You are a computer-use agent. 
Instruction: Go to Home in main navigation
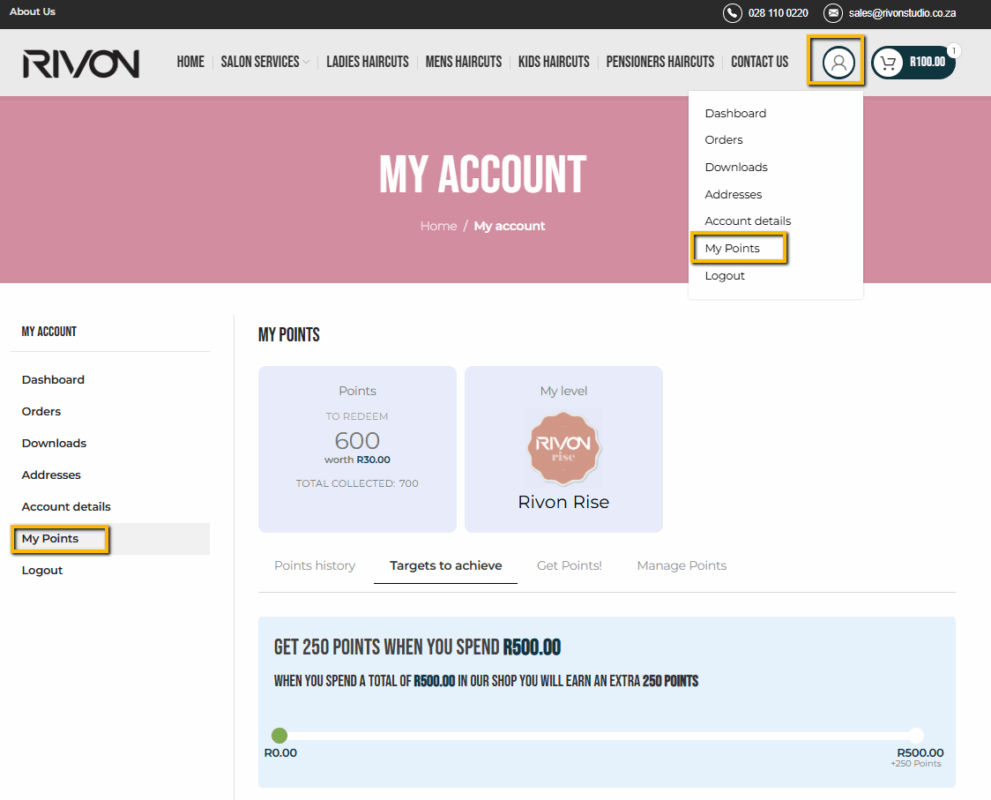click(x=190, y=62)
